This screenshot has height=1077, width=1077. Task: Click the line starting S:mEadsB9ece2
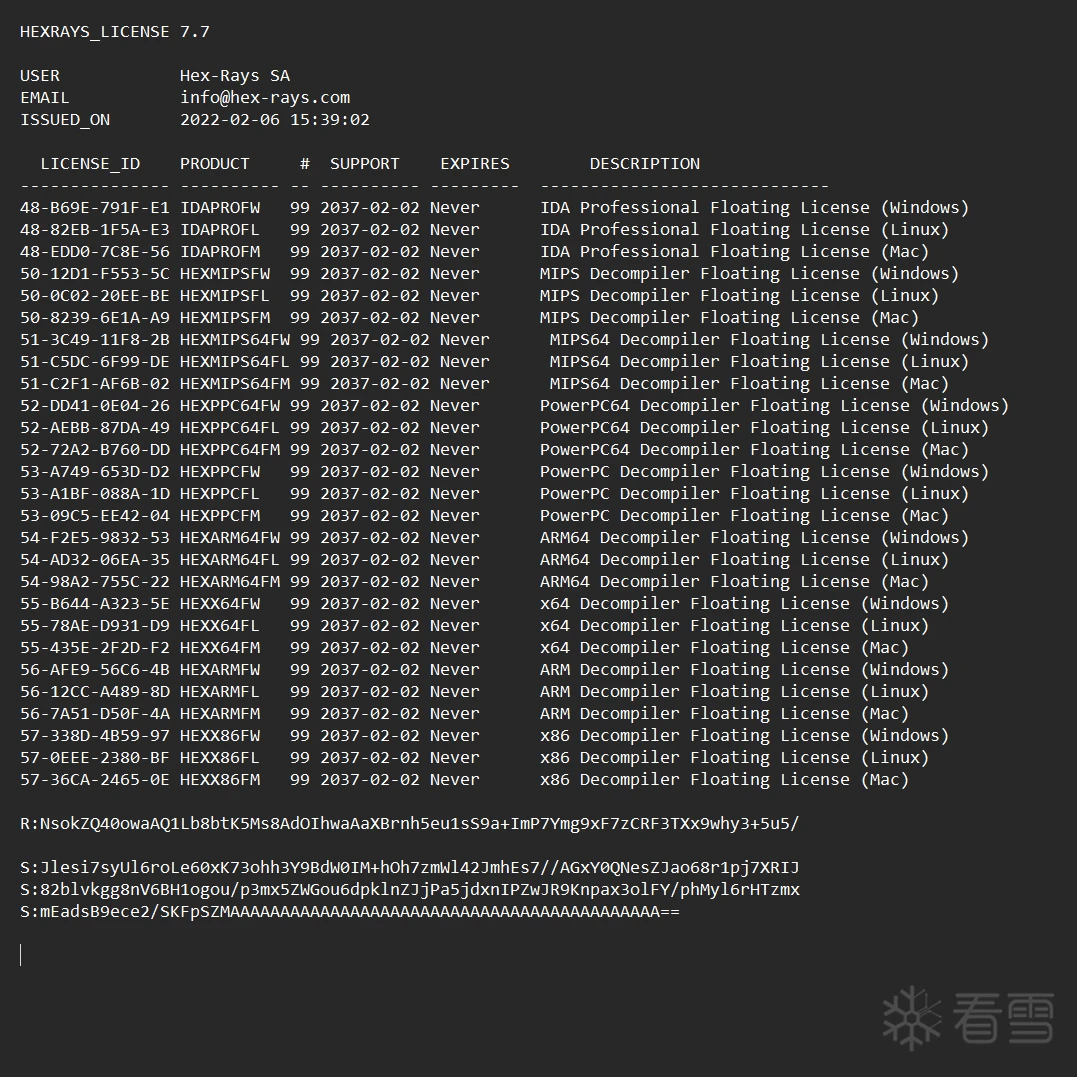[x=350, y=911]
